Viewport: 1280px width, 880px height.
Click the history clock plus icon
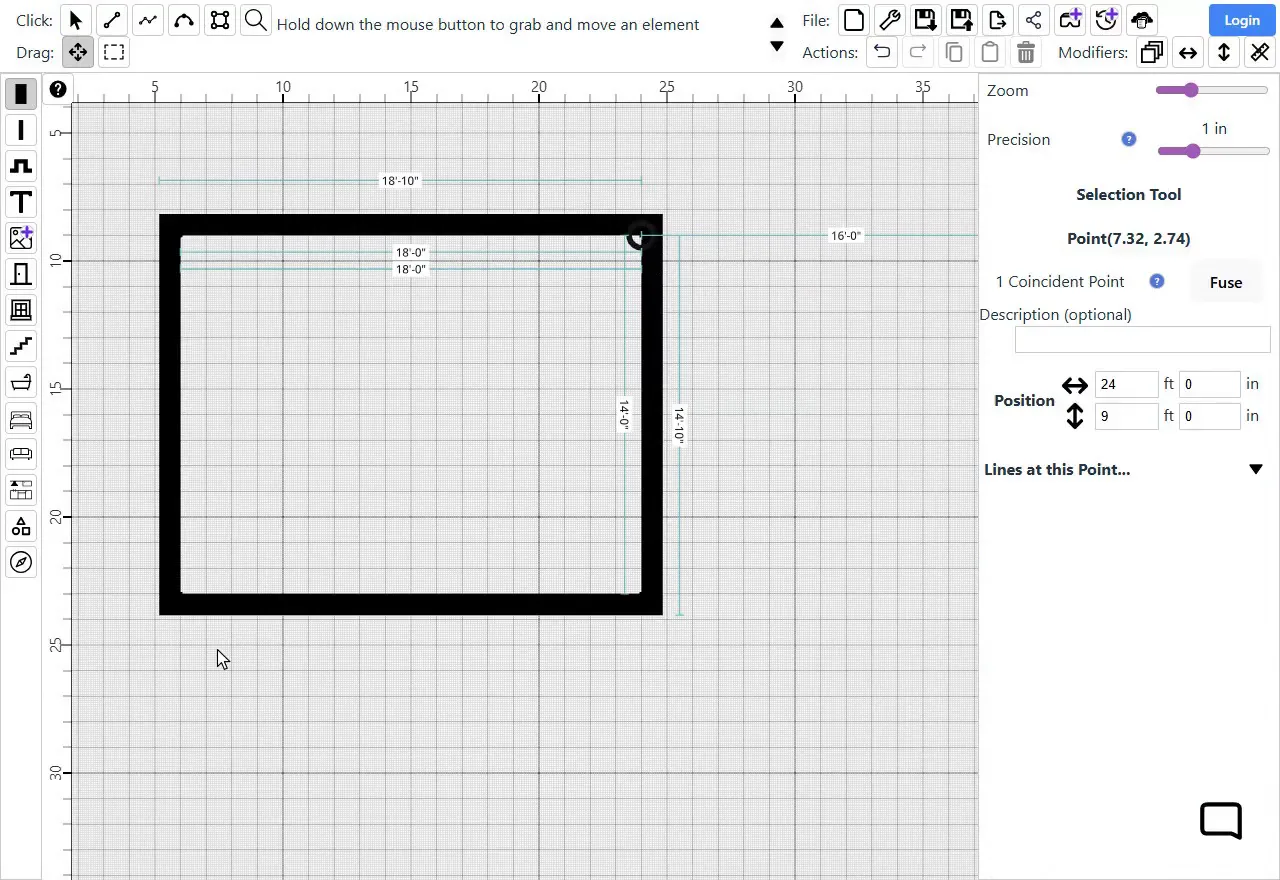click(x=1105, y=20)
